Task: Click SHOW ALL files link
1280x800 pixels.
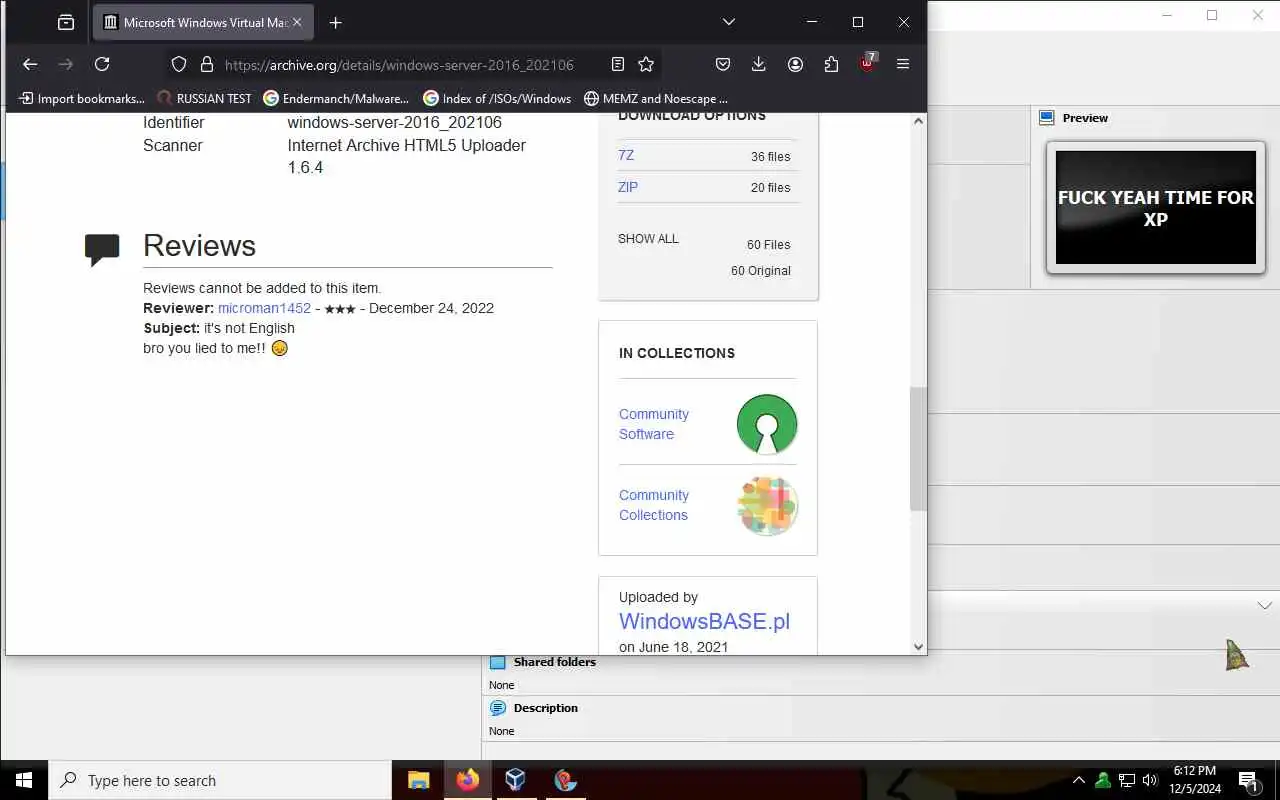Action: [648, 239]
